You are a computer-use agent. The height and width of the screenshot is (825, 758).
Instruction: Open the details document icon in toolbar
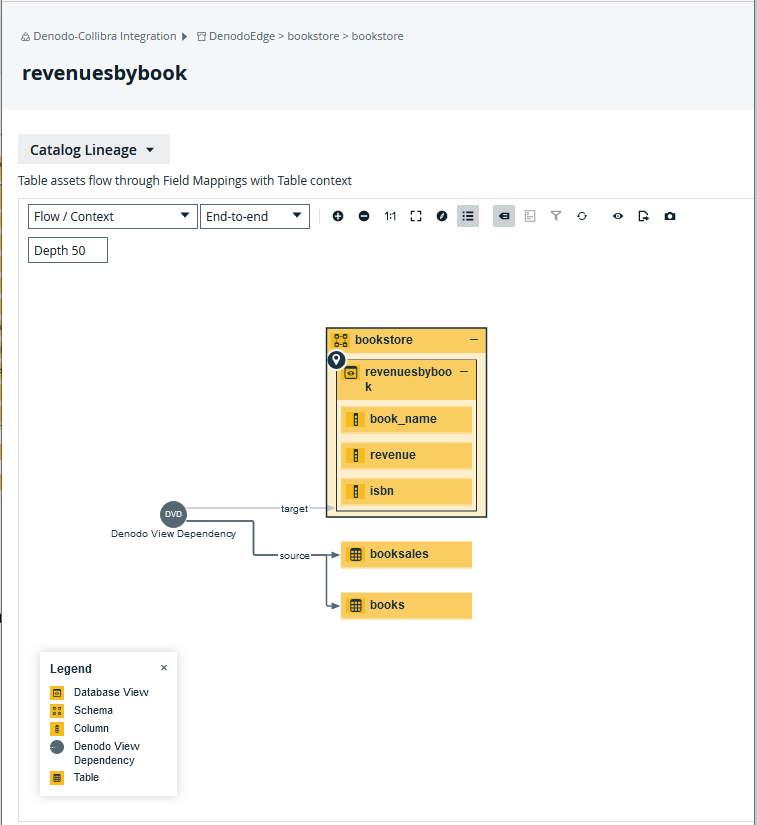[x=530, y=216]
